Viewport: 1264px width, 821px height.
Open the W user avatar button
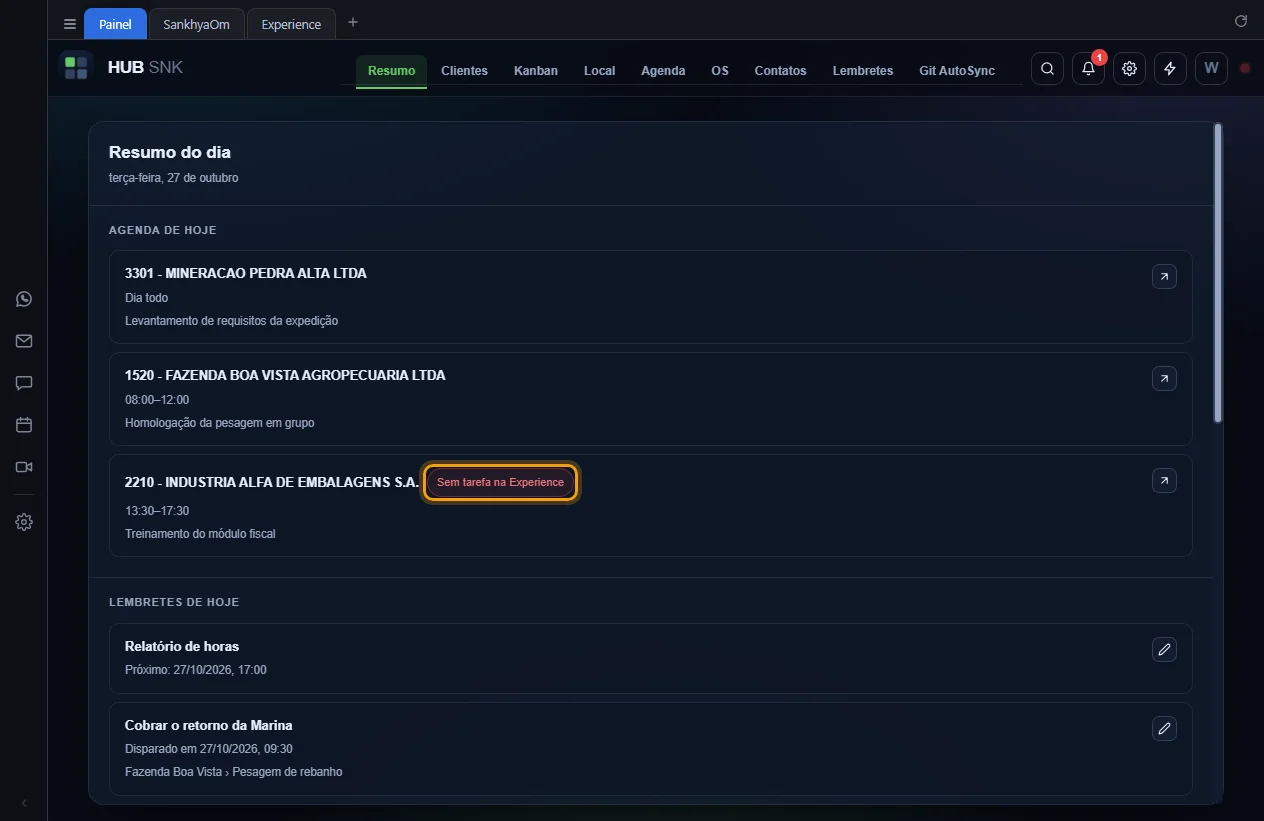[x=1211, y=69]
